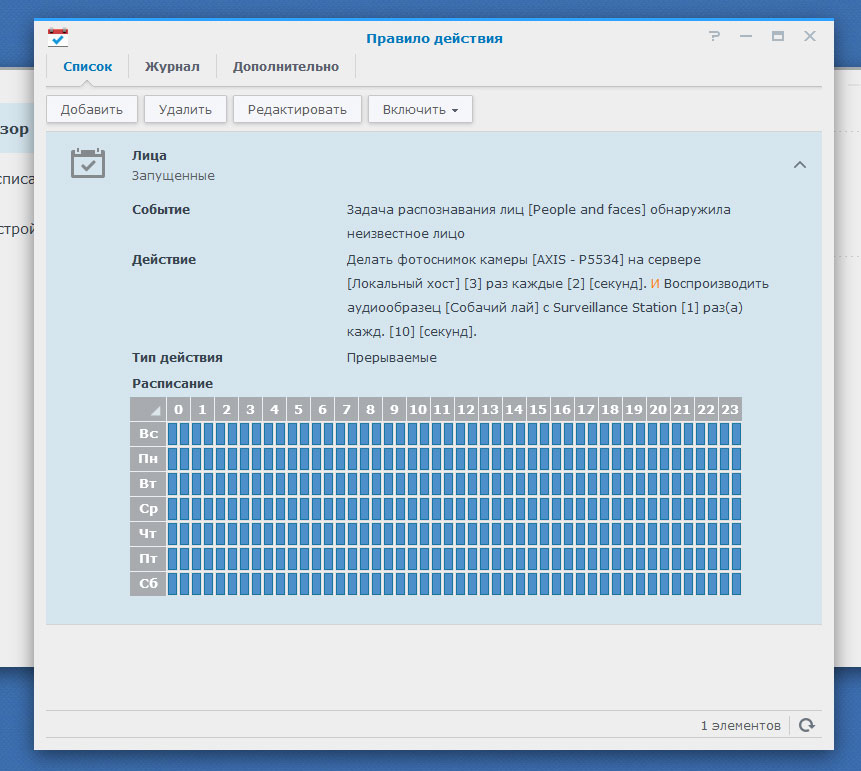Select the Вс row header in schedule

coord(148,434)
